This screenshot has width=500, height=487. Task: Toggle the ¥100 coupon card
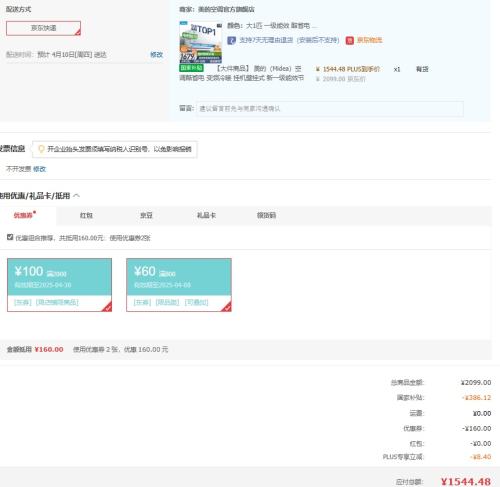tap(59, 285)
